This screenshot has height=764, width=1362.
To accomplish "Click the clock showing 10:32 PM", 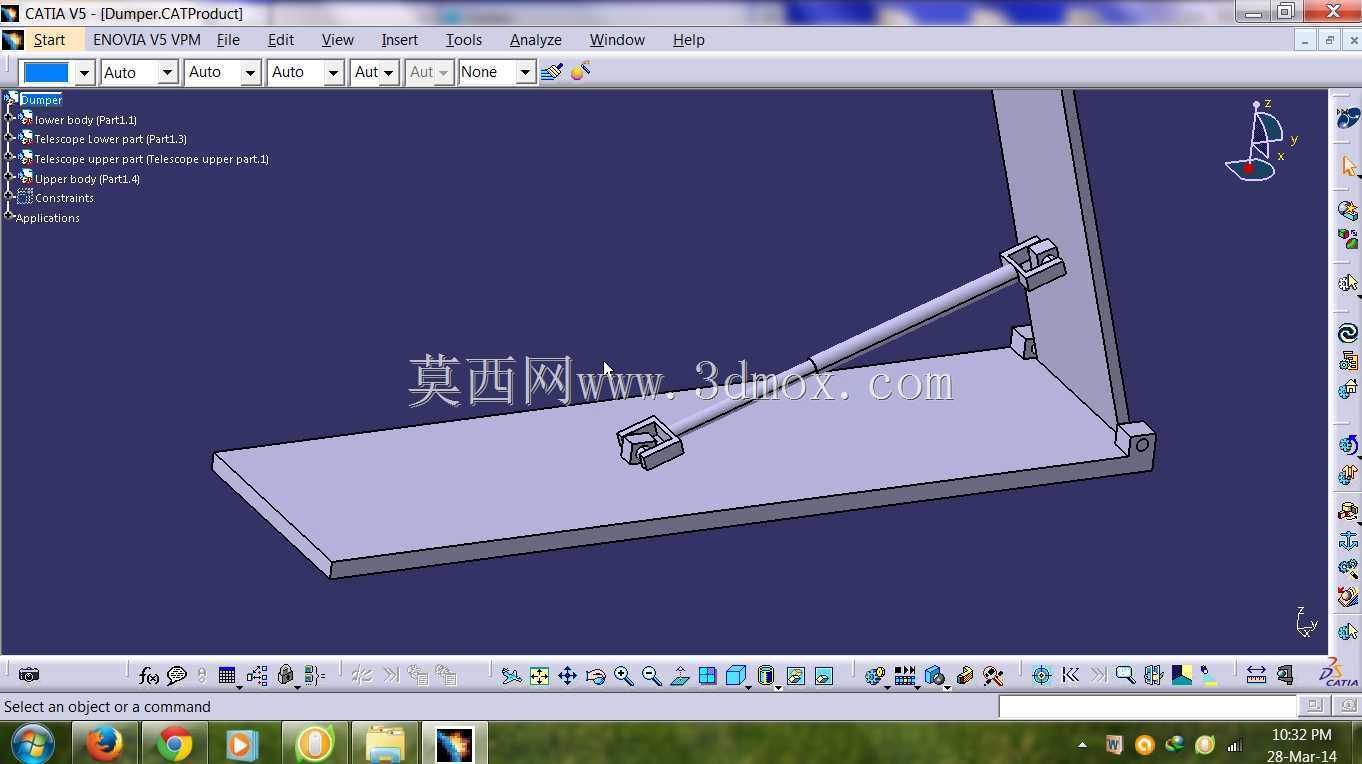I will 1301,735.
